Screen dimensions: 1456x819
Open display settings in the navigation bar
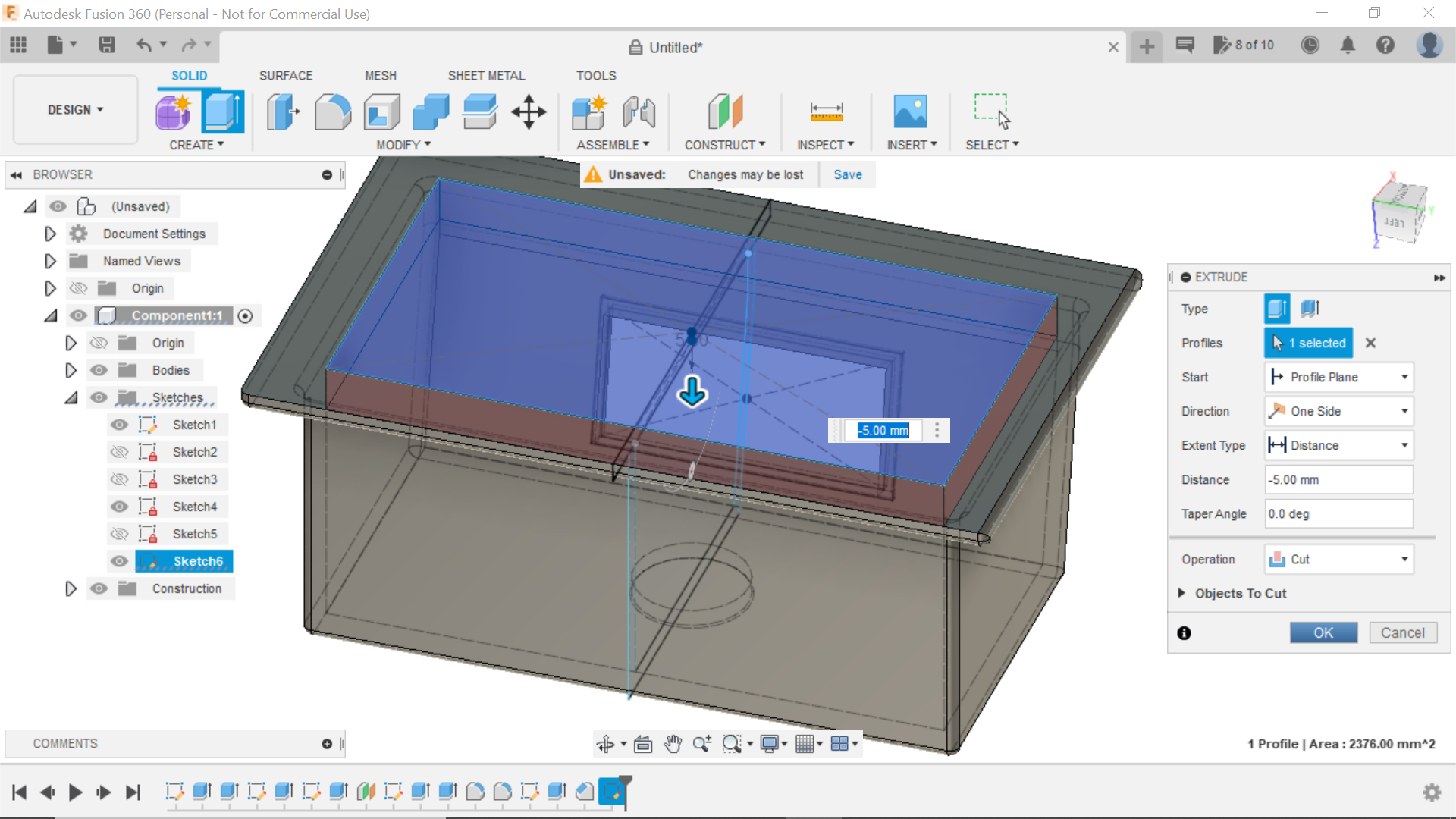771,744
